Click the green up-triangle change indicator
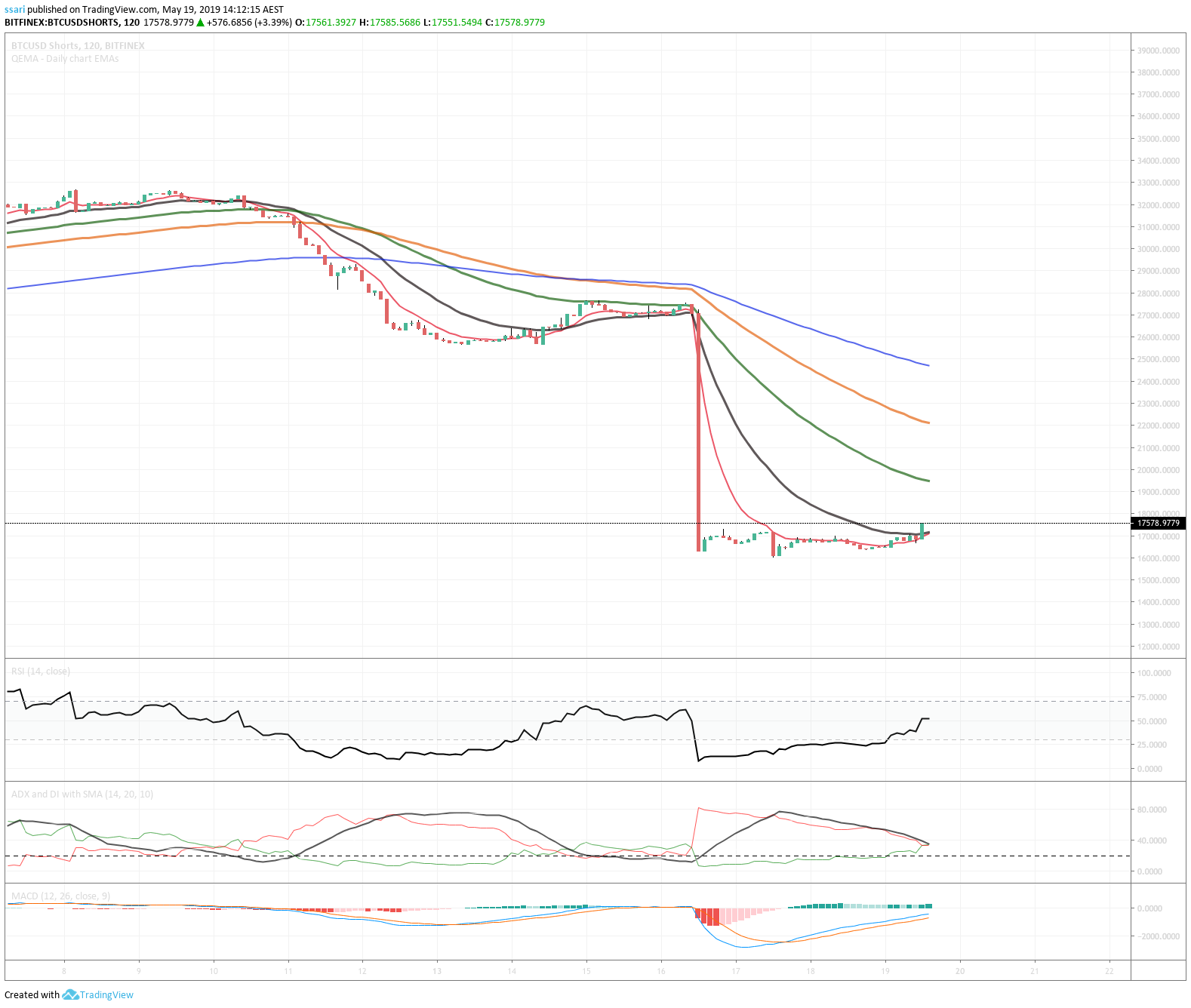The image size is (1191, 1008). click(x=200, y=23)
